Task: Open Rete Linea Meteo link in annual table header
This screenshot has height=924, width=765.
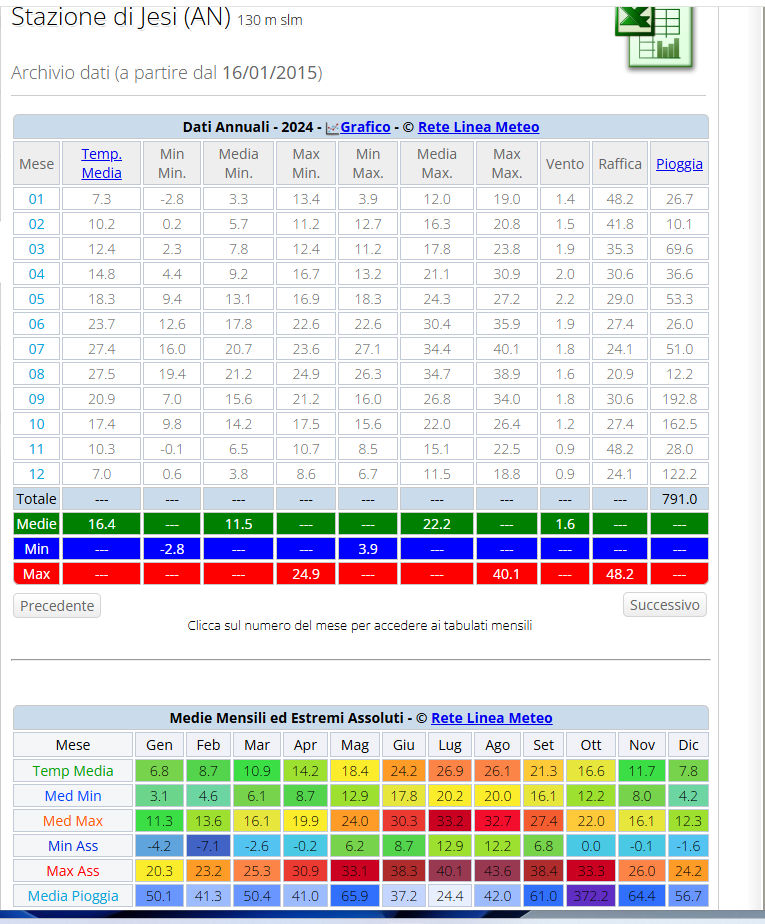Action: pos(478,127)
